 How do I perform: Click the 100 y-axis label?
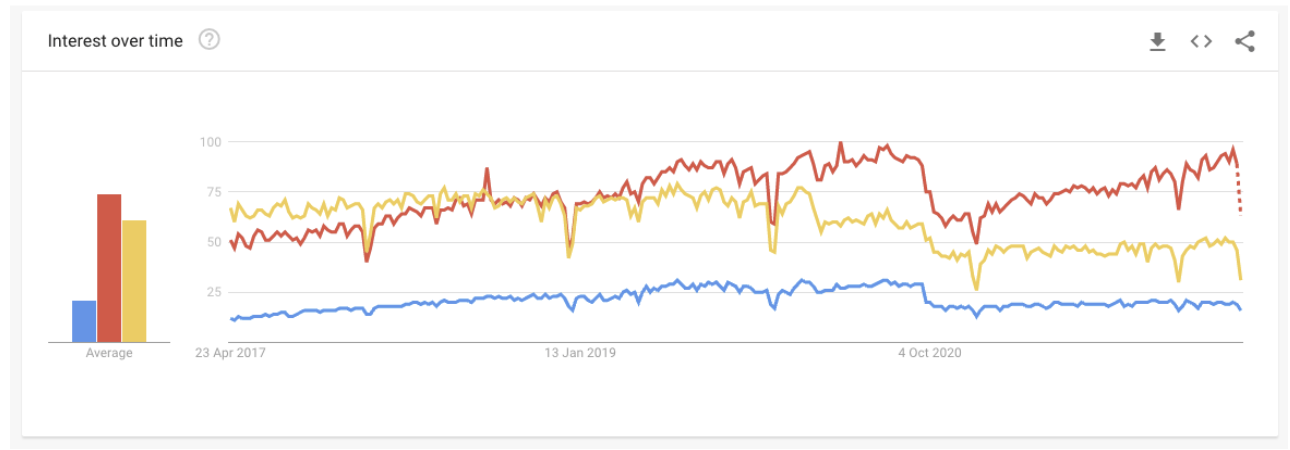(209, 142)
